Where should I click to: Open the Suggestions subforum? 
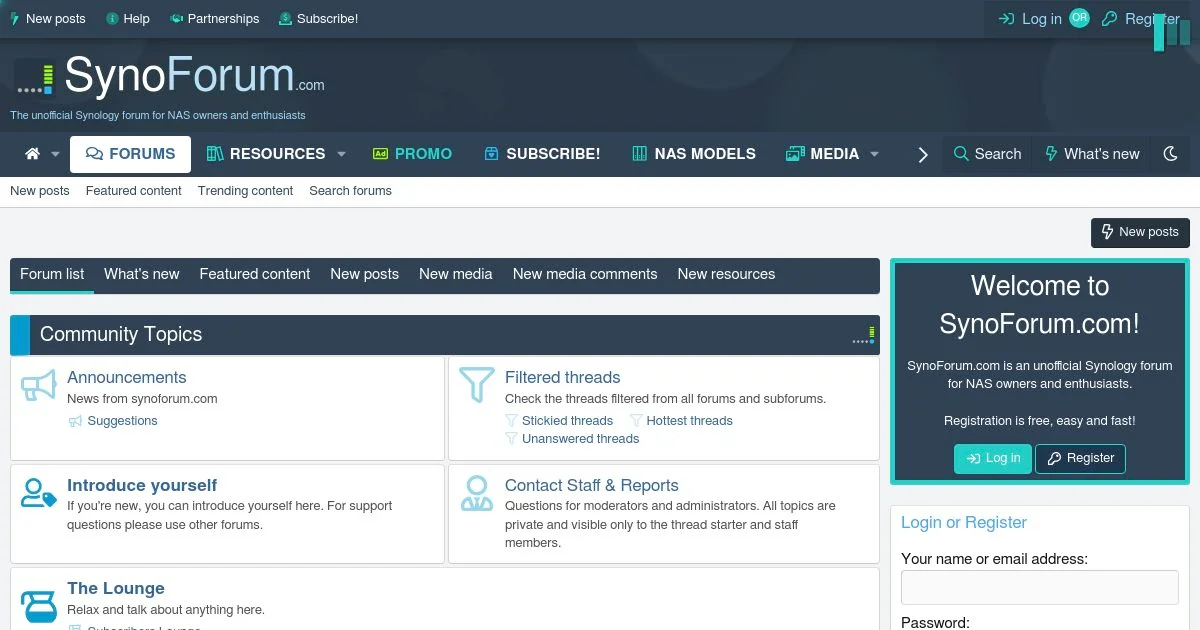click(122, 421)
